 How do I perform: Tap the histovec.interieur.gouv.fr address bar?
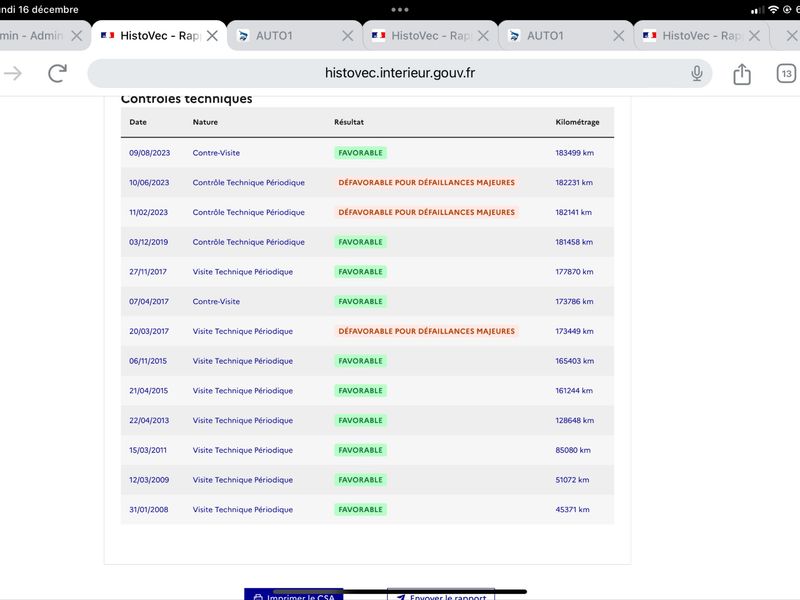pos(399,73)
